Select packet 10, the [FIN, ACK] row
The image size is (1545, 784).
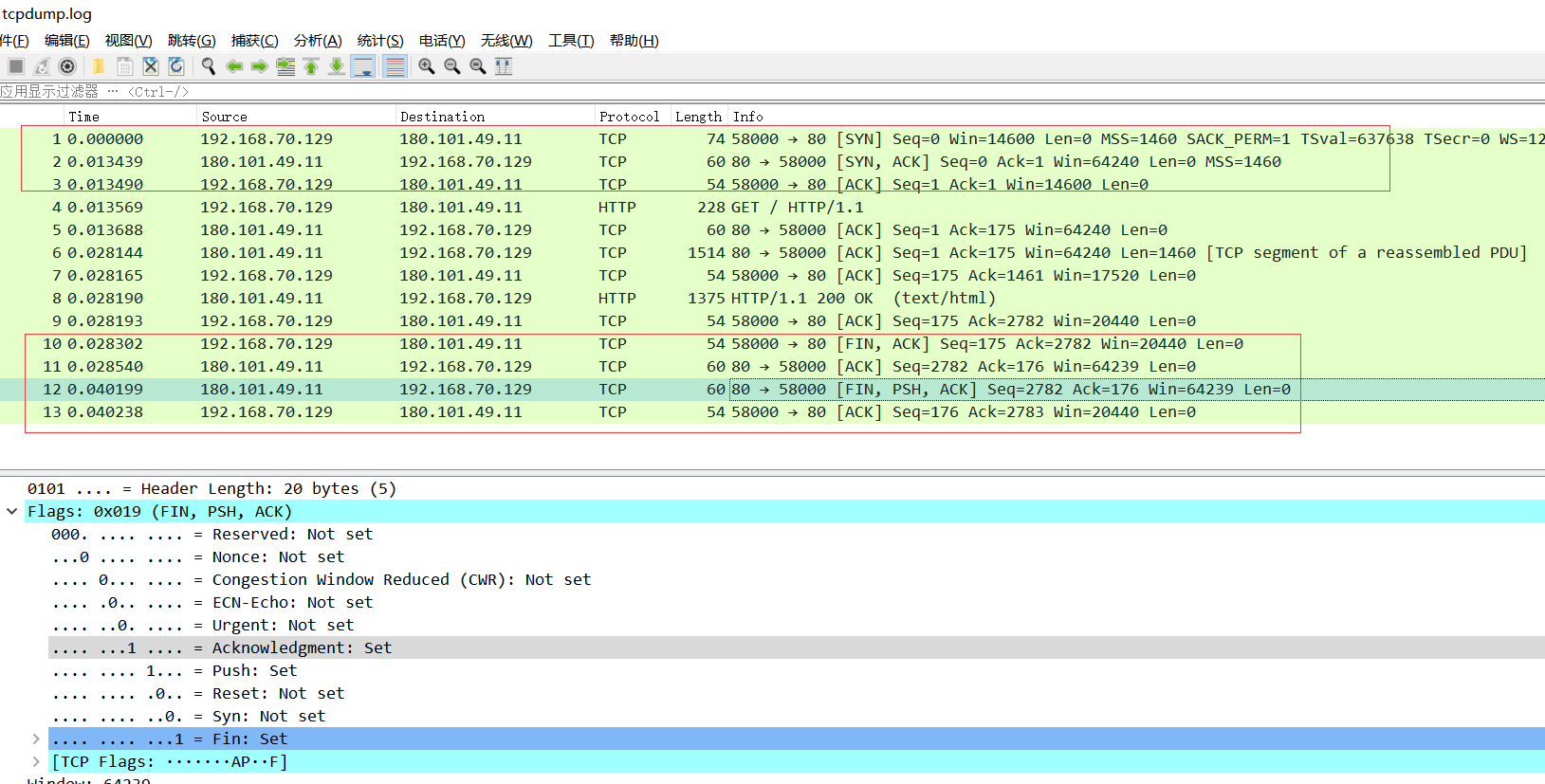click(772, 344)
